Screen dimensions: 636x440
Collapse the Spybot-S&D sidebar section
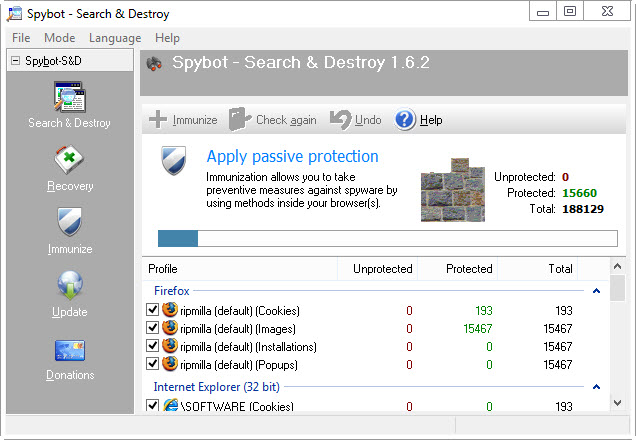pos(15,61)
